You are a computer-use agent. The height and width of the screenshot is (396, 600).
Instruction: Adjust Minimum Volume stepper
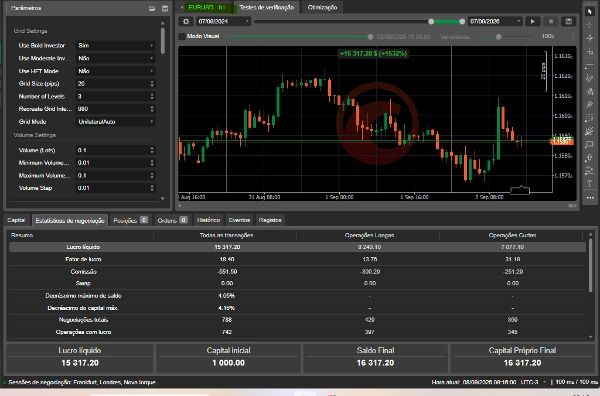tap(152, 163)
